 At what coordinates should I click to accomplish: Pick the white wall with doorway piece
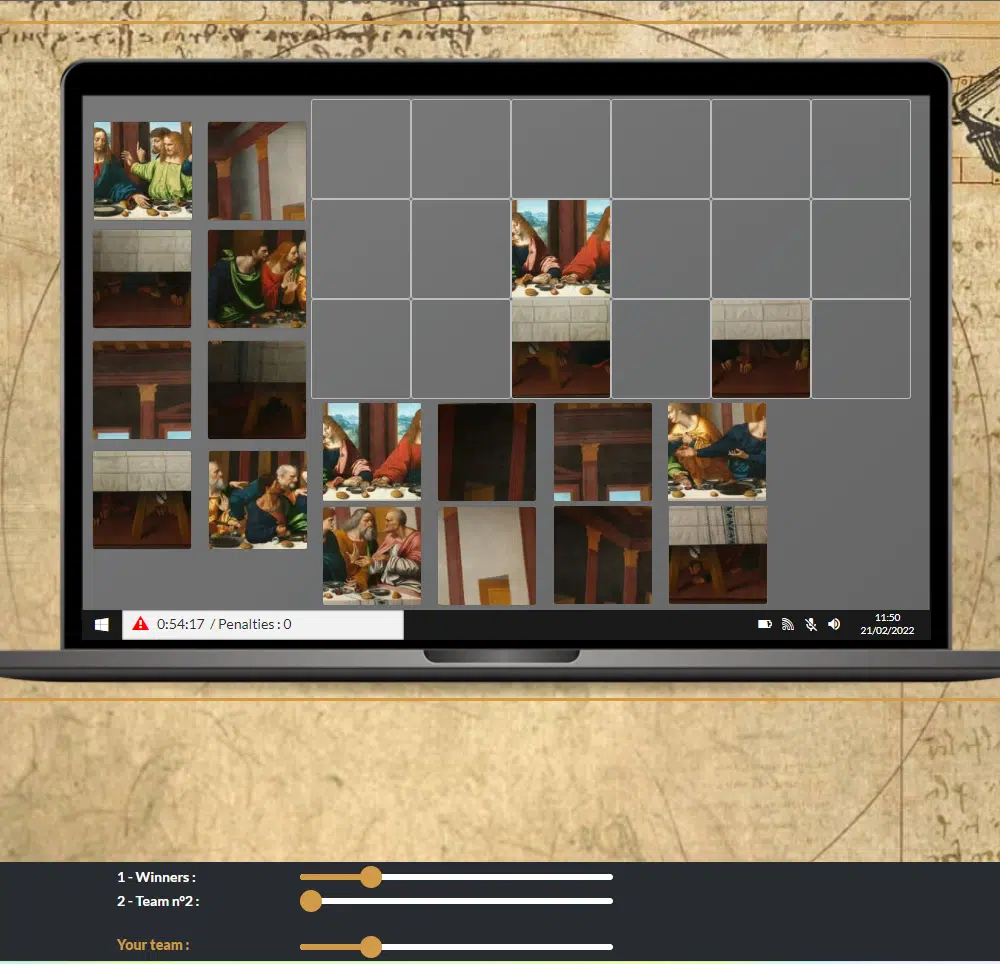(x=486, y=555)
